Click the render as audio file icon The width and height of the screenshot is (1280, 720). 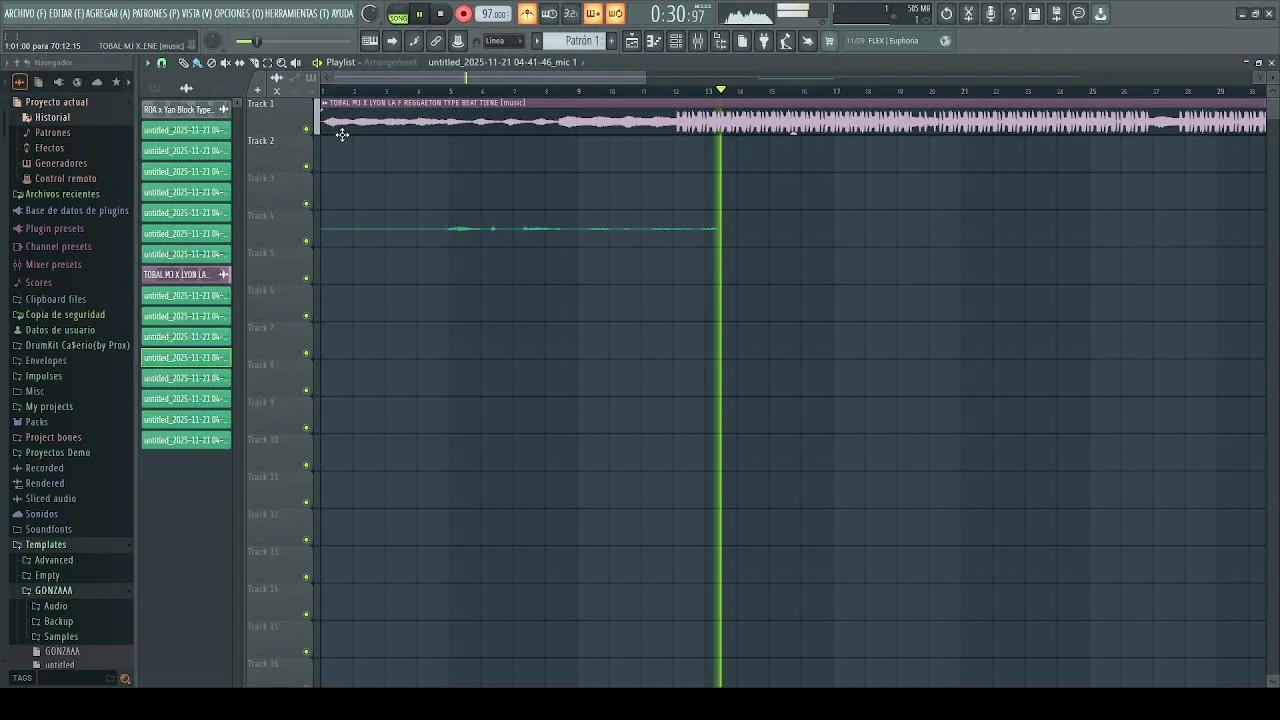1056,14
